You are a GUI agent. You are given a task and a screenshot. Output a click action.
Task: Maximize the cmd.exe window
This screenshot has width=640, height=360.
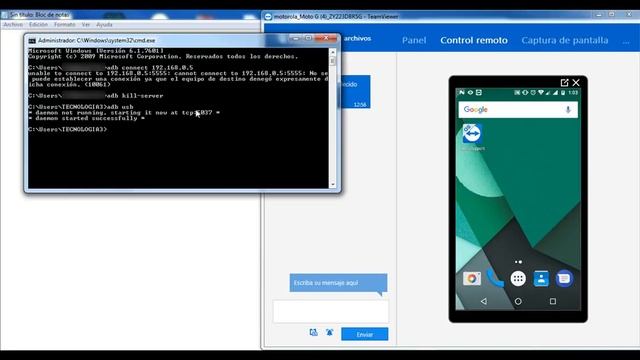click(x=308, y=38)
